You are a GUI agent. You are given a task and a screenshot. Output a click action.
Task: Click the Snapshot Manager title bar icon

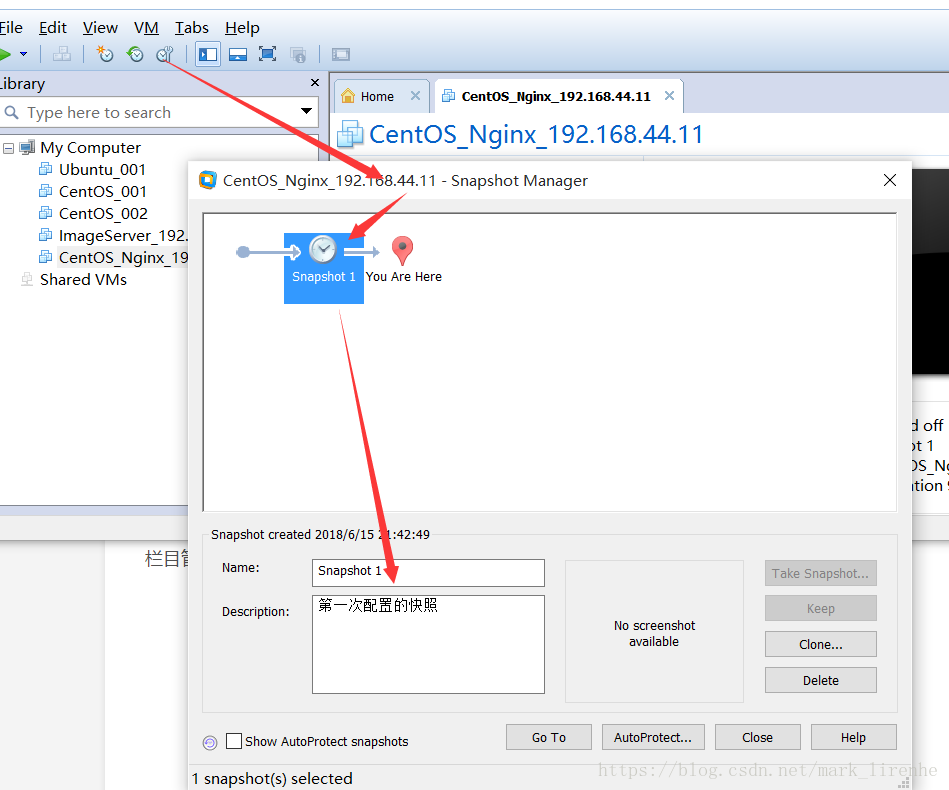coord(208,180)
